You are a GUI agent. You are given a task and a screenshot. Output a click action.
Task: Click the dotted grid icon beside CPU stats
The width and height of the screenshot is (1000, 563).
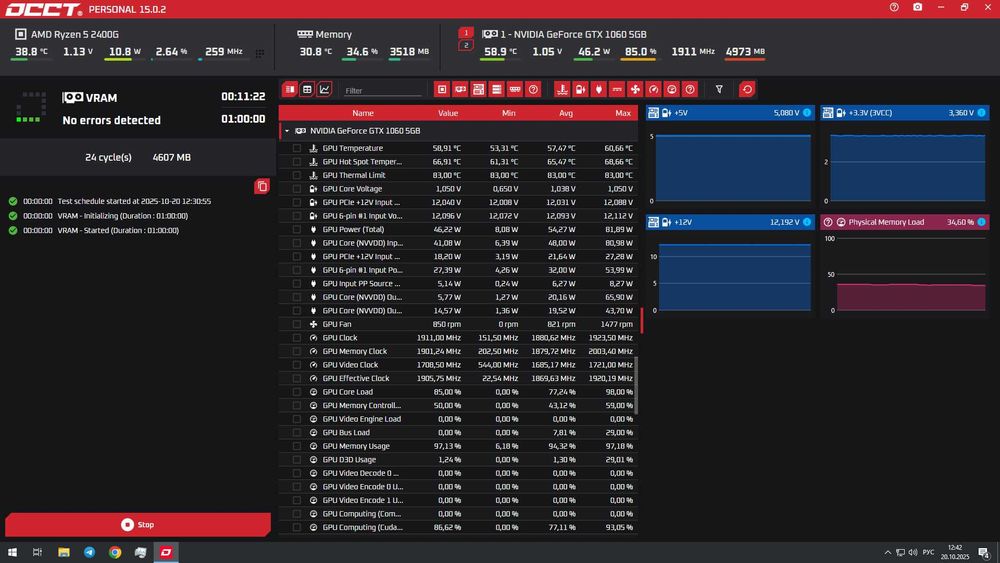click(x=260, y=54)
